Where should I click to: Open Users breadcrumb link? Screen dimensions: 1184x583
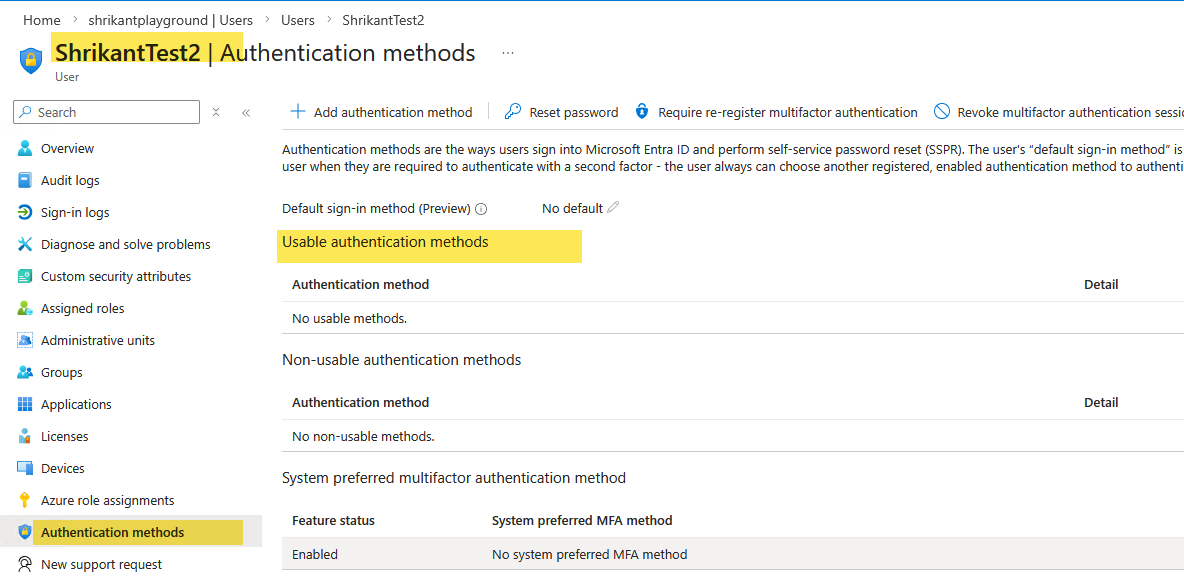point(298,20)
